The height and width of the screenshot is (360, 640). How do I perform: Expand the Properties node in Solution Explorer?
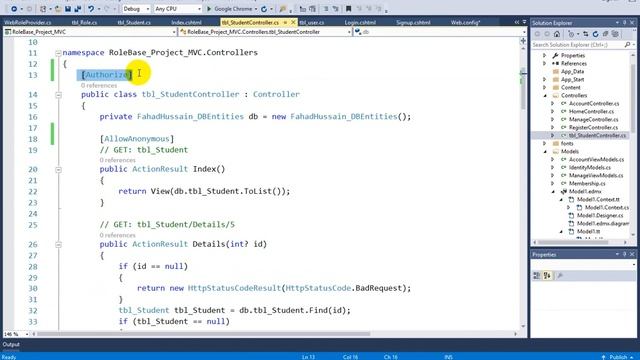pos(544,55)
